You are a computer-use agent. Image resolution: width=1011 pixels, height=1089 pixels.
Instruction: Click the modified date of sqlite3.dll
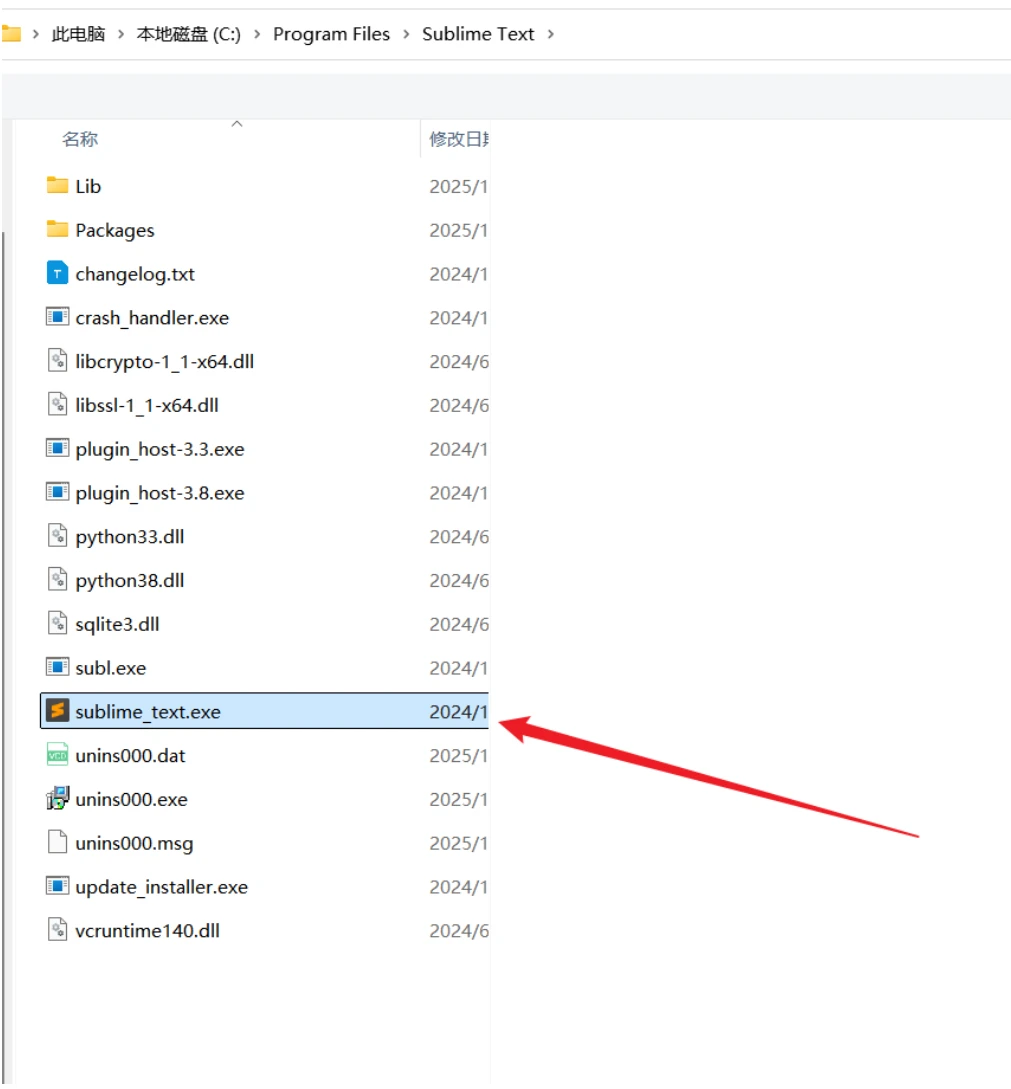(x=459, y=624)
